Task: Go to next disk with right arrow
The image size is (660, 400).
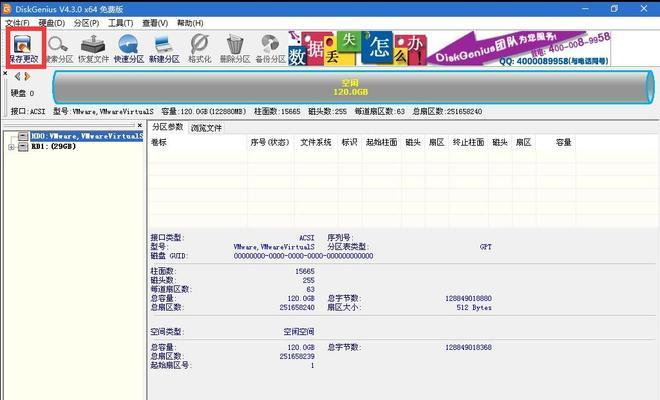Action: click(x=27, y=76)
